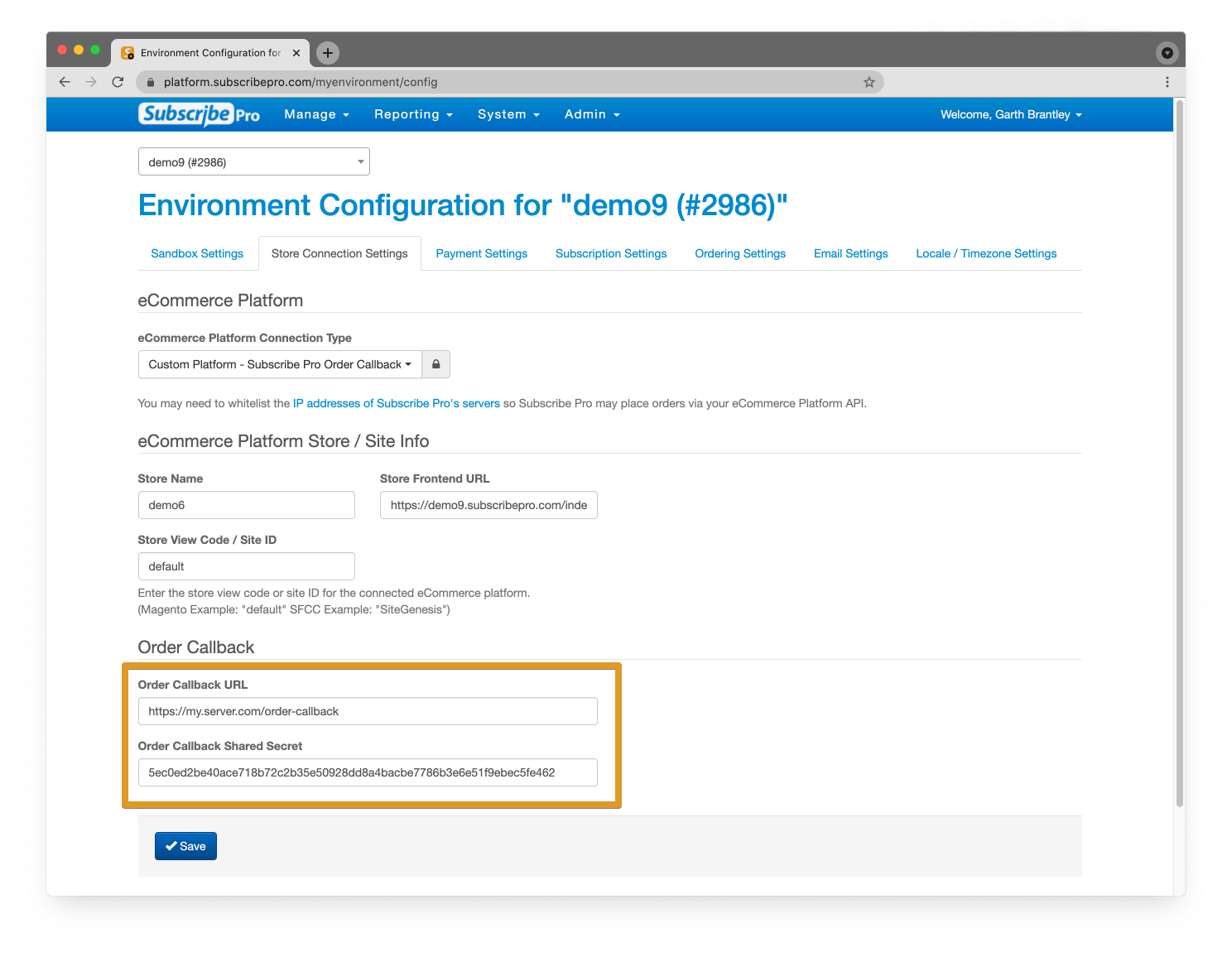Click the eCommerce Platform Store / Site Info heading
The width and height of the screenshot is (1232, 957).
pos(283,441)
